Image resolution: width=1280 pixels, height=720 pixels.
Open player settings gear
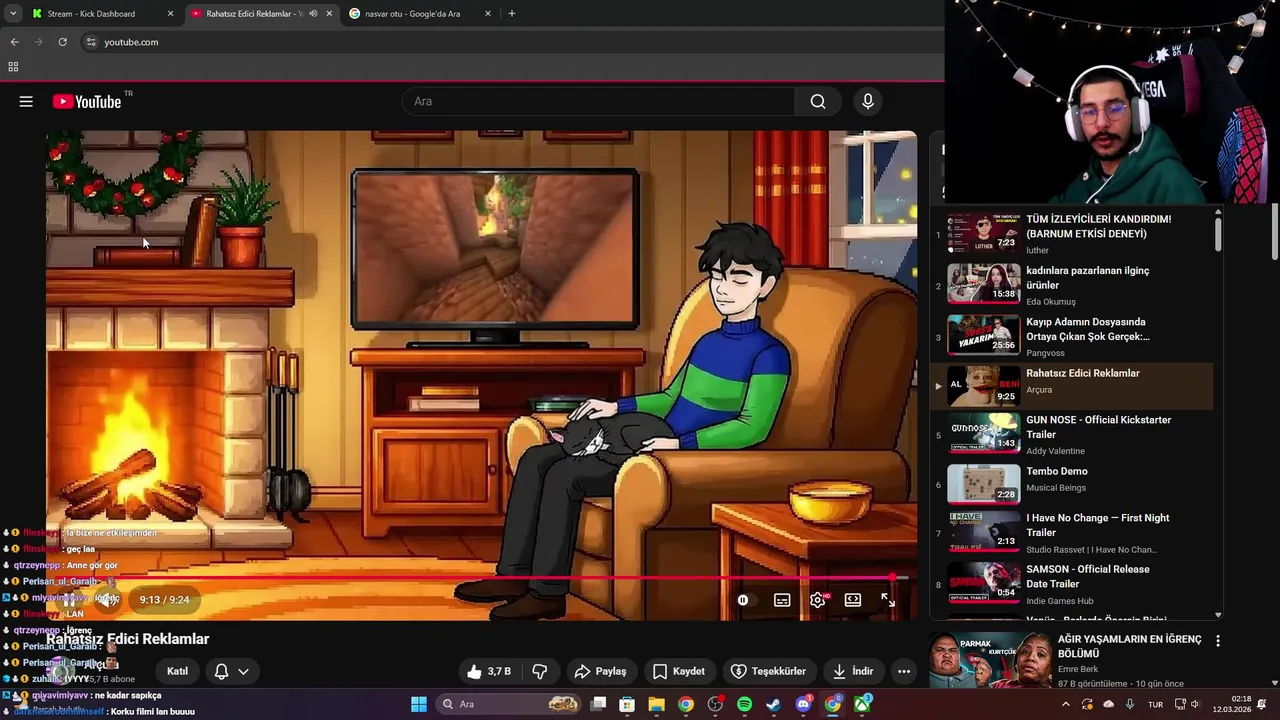pyautogui.click(x=818, y=600)
